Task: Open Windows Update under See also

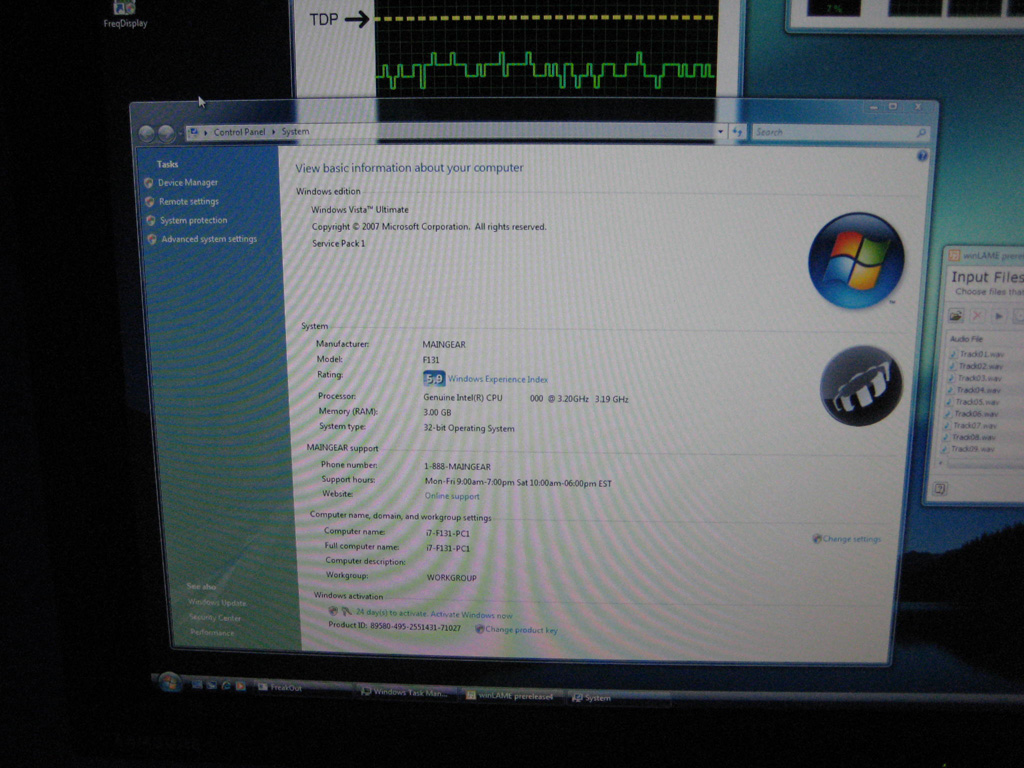Action: (217, 603)
